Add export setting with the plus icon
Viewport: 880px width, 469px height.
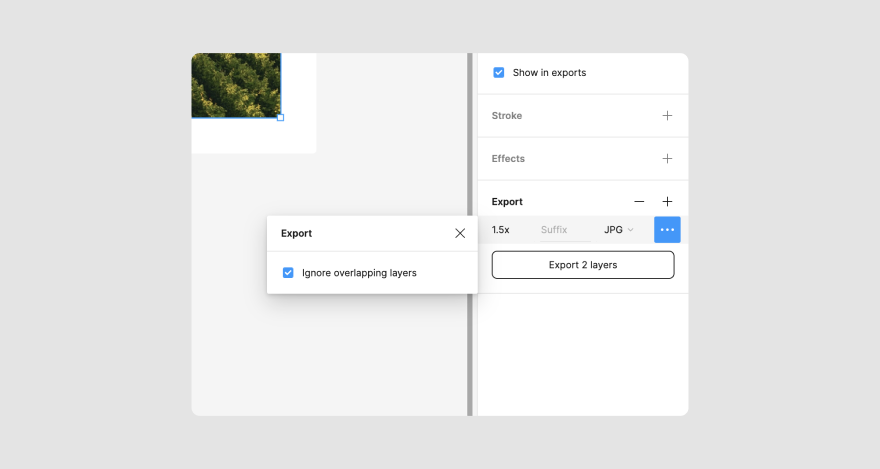click(667, 201)
